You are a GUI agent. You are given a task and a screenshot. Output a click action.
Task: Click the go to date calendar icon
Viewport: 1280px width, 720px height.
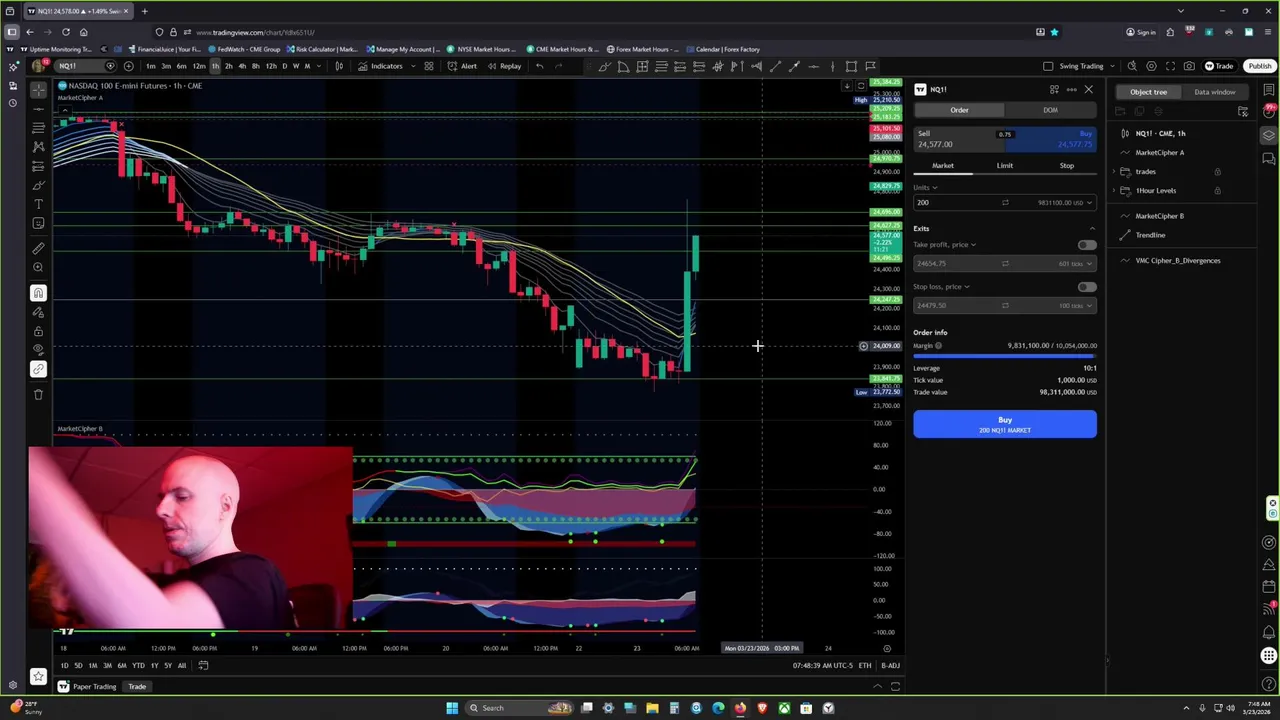(x=203, y=665)
